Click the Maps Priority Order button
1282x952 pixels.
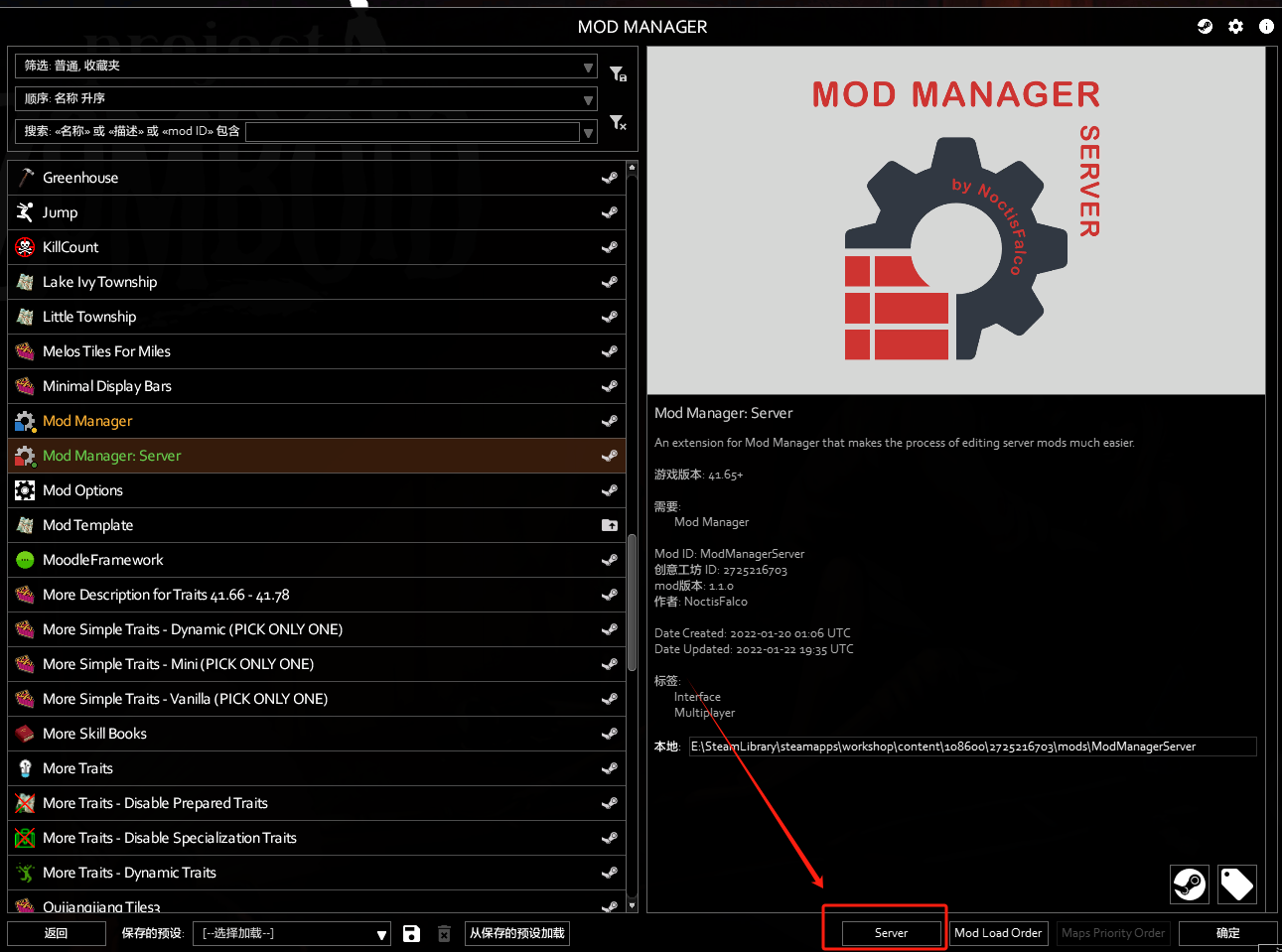click(x=1113, y=933)
